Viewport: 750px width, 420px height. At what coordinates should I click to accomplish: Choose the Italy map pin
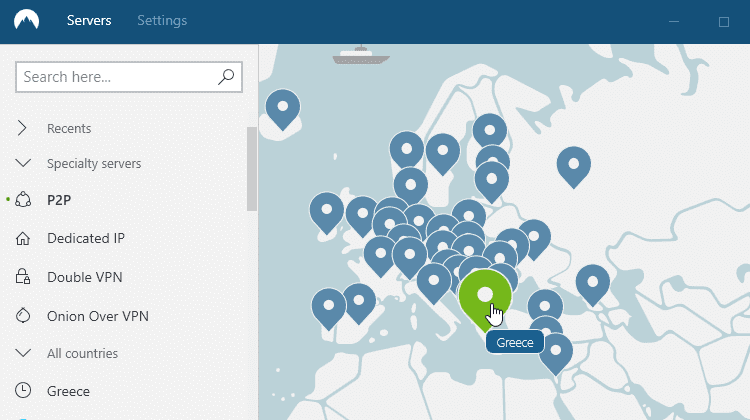[x=434, y=283]
